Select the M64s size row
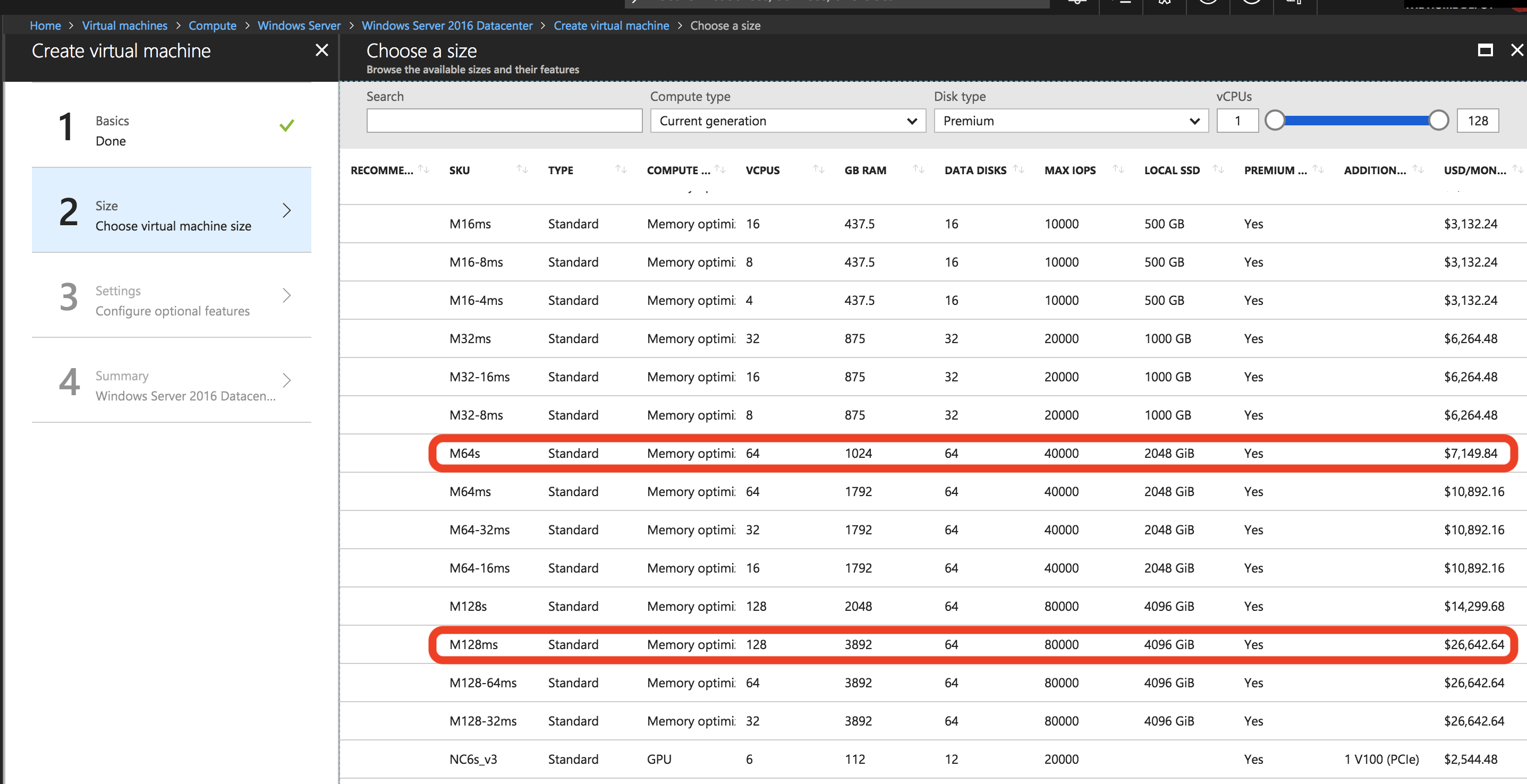 click(933, 453)
